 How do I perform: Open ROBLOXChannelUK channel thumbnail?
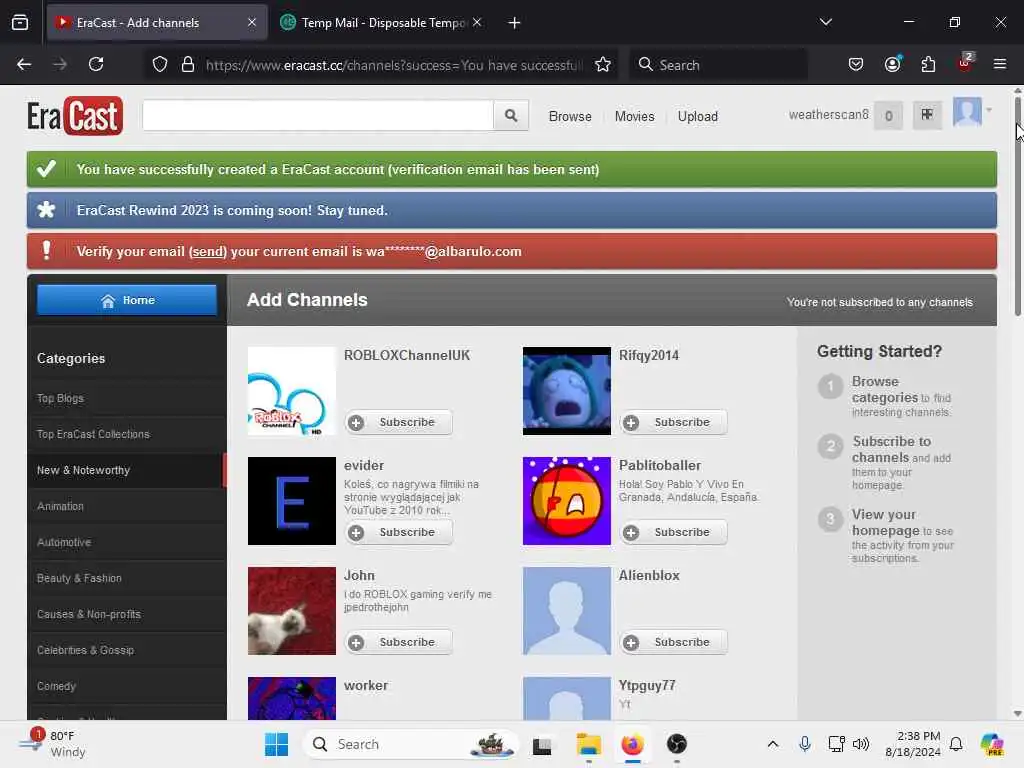pos(292,391)
